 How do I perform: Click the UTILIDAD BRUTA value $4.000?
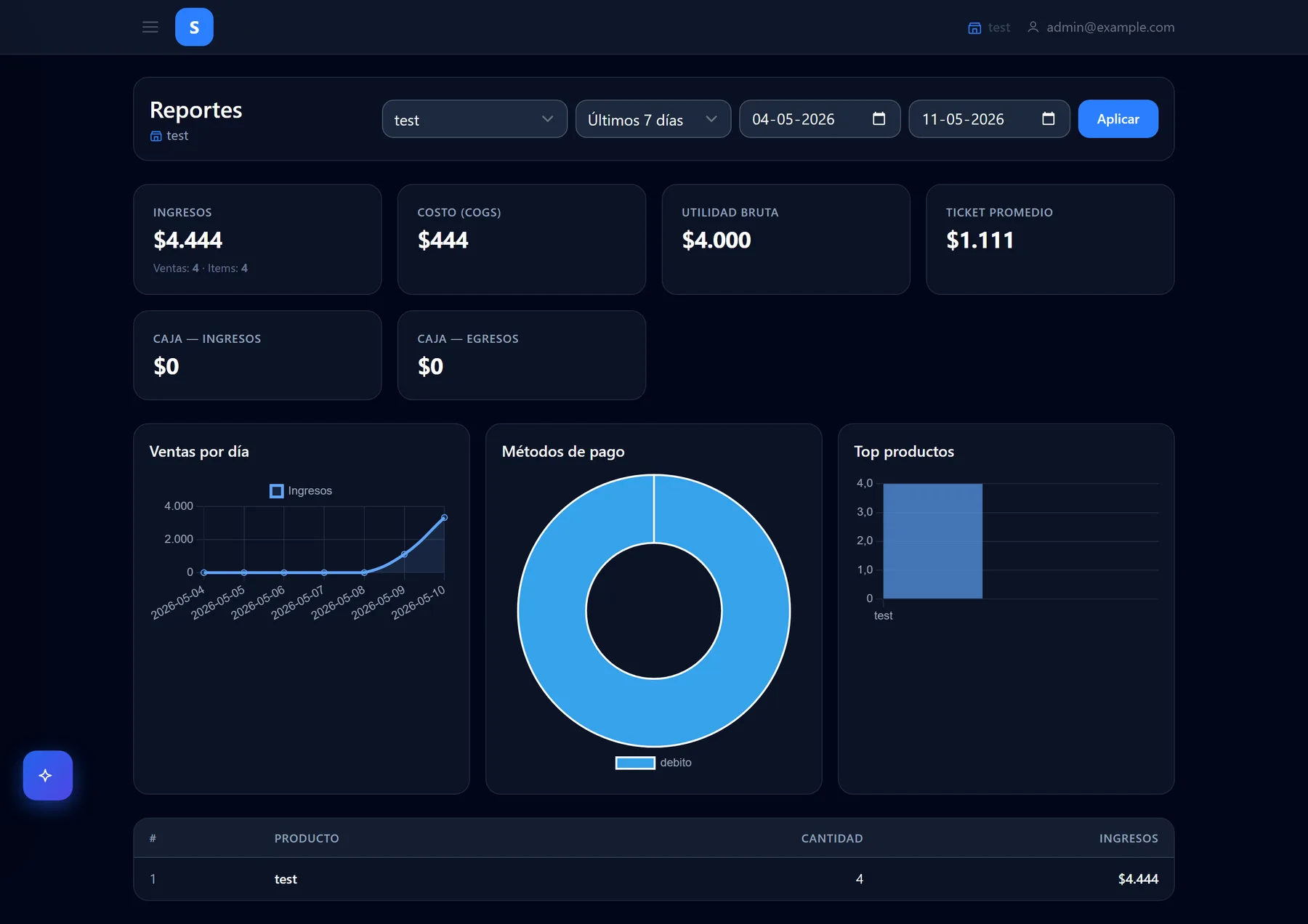tap(716, 240)
